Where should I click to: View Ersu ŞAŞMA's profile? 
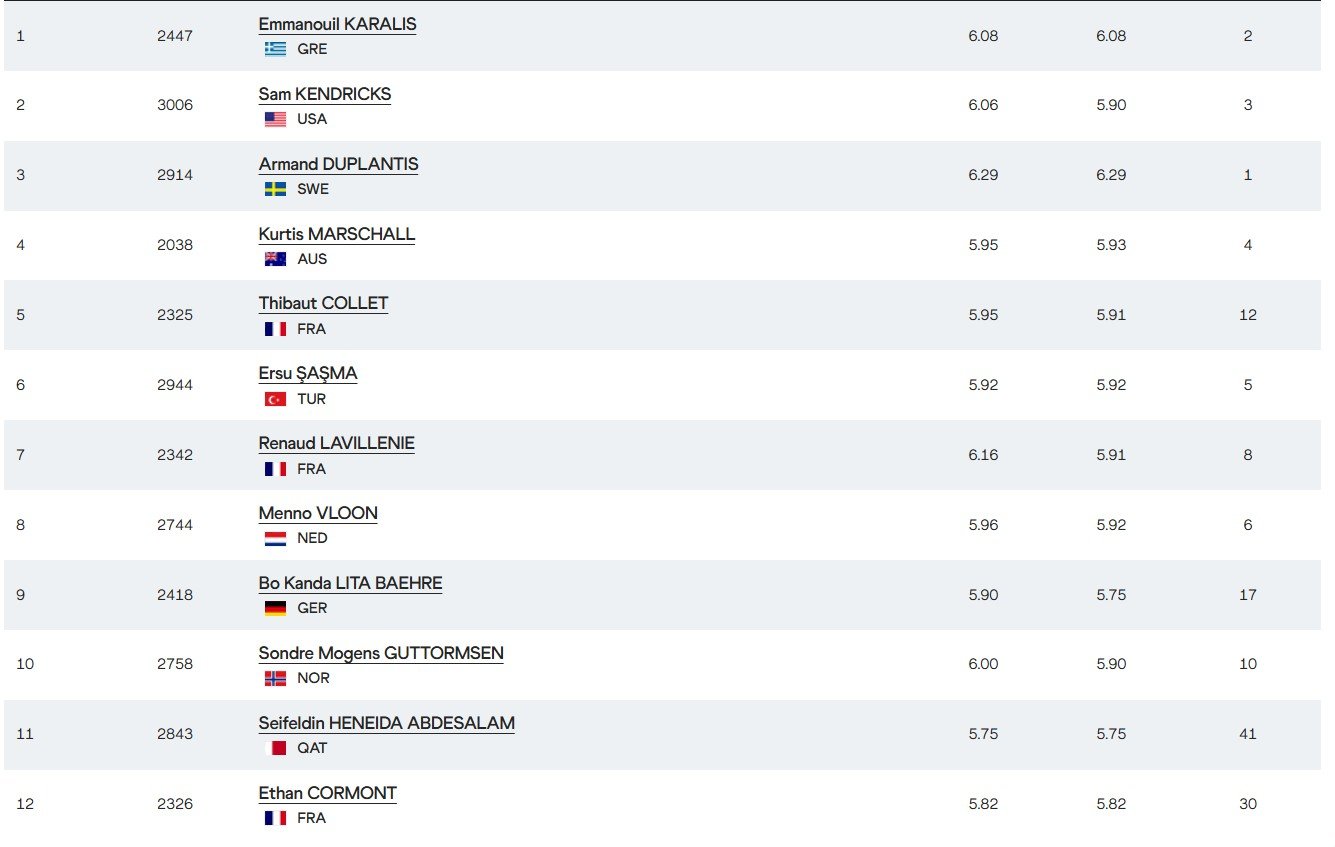(307, 373)
